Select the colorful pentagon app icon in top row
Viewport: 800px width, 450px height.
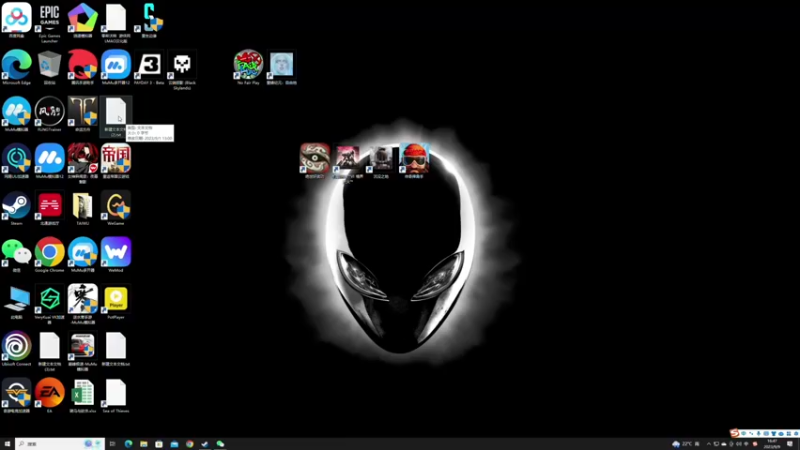pyautogui.click(x=83, y=20)
